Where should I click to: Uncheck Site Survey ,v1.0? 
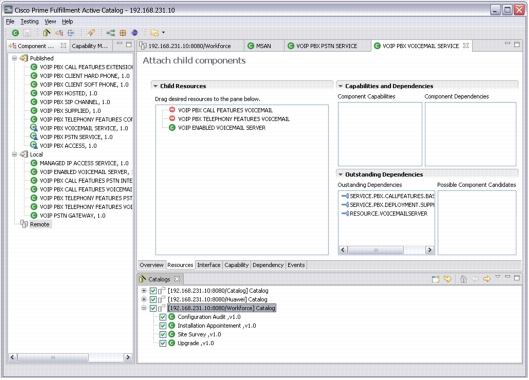163,334
